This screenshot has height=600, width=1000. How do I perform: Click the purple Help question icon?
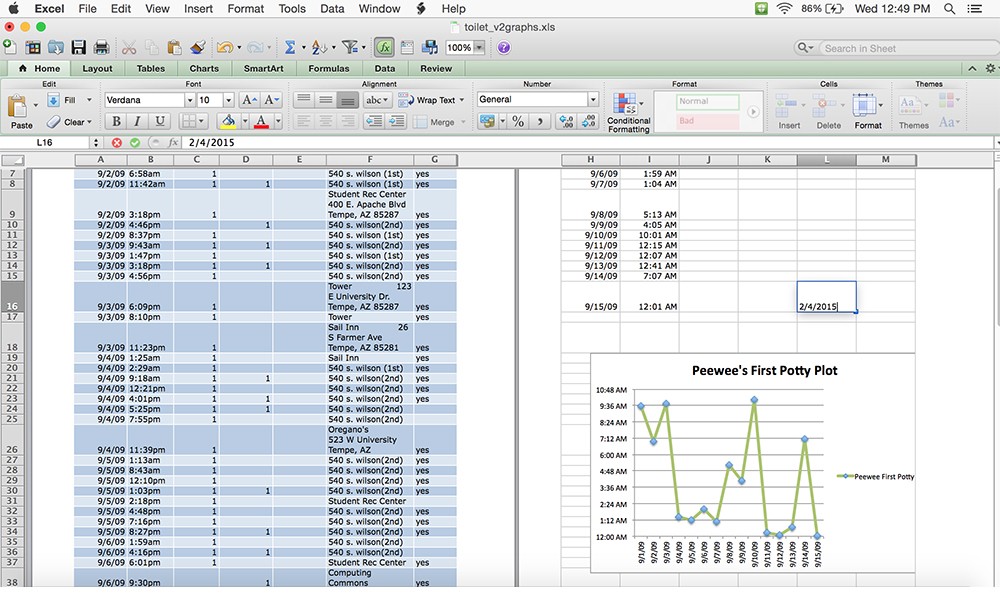tap(503, 48)
